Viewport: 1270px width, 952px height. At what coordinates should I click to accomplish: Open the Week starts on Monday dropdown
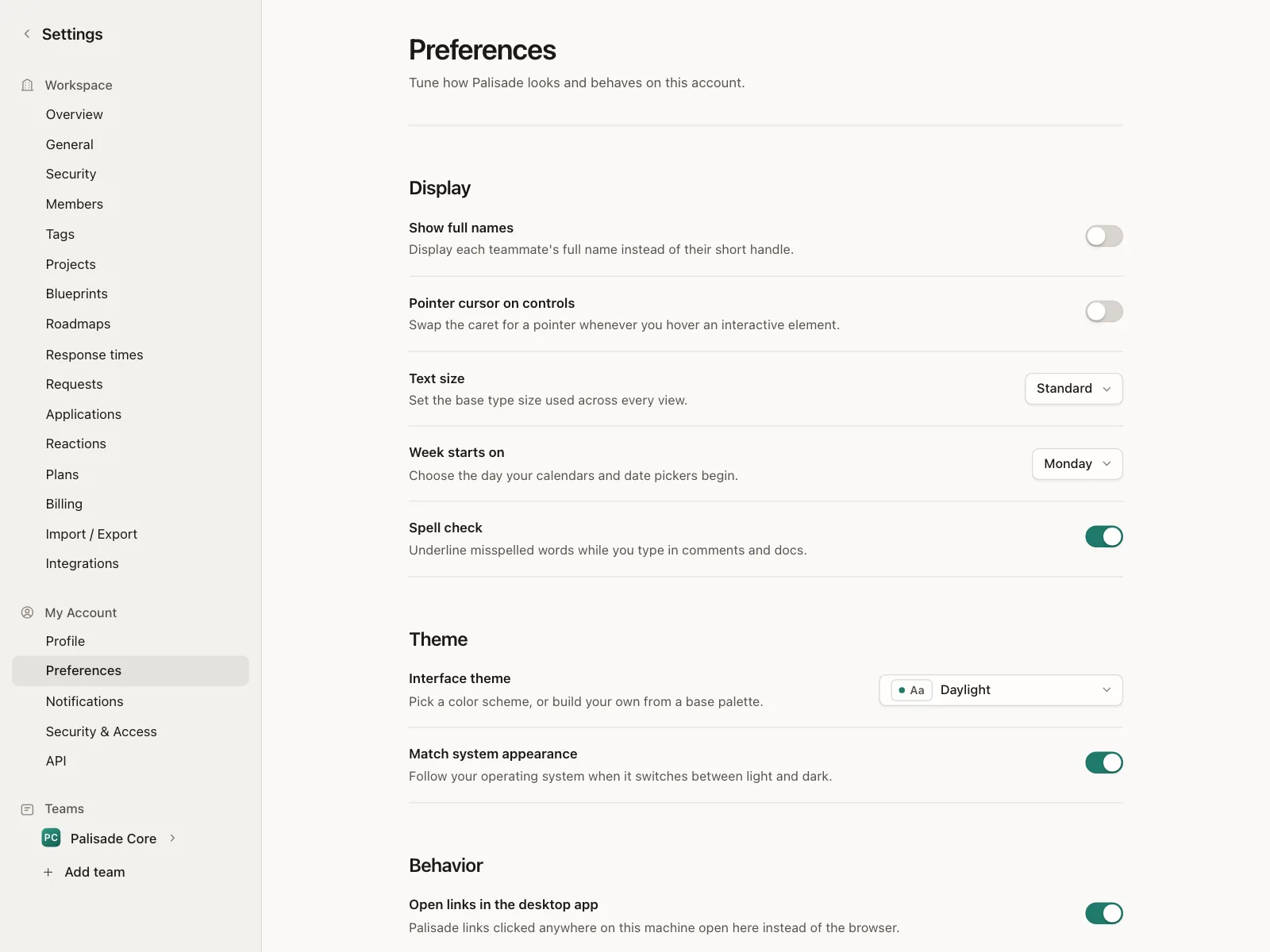pos(1077,464)
